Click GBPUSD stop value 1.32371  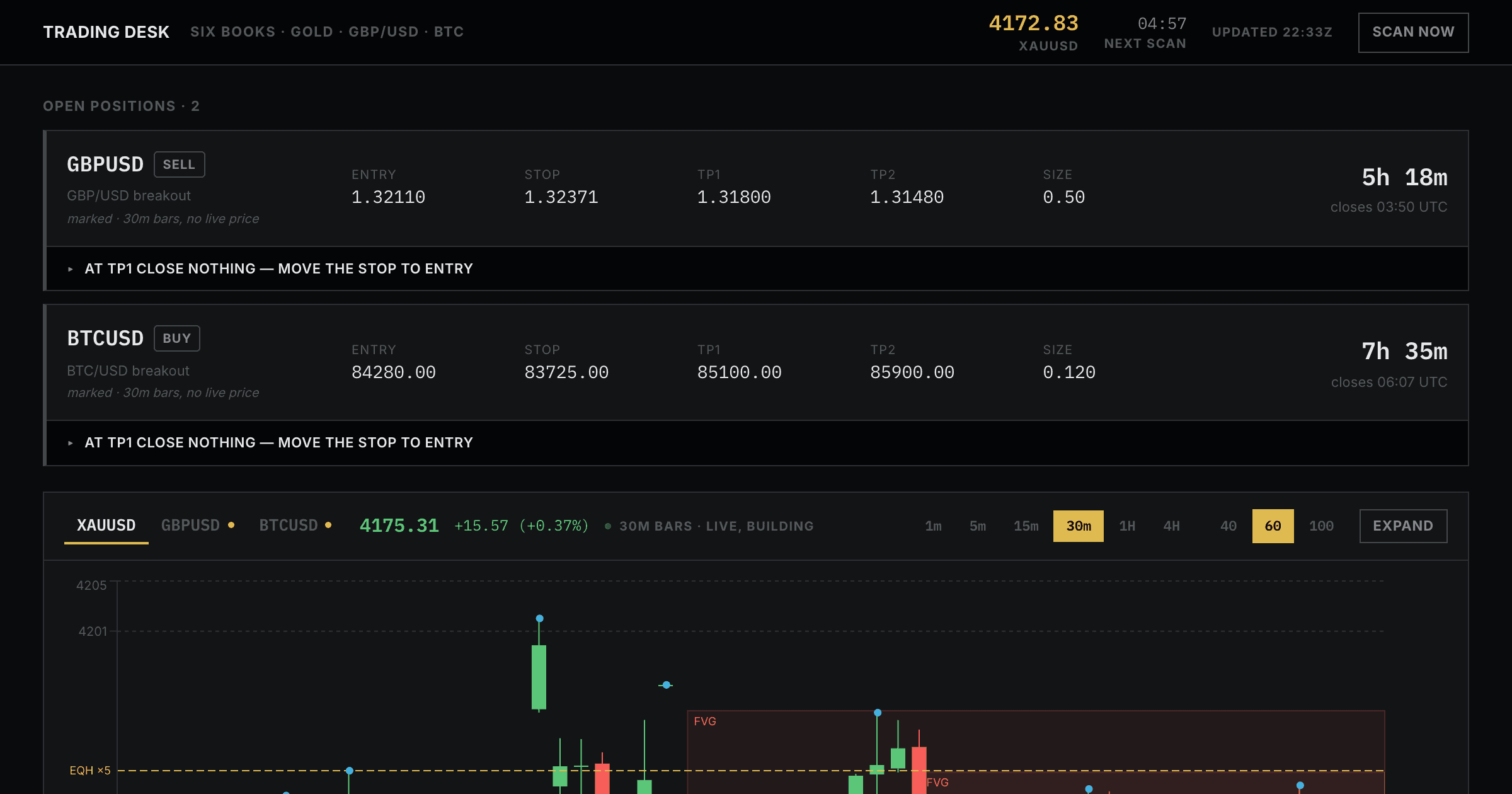click(x=561, y=197)
